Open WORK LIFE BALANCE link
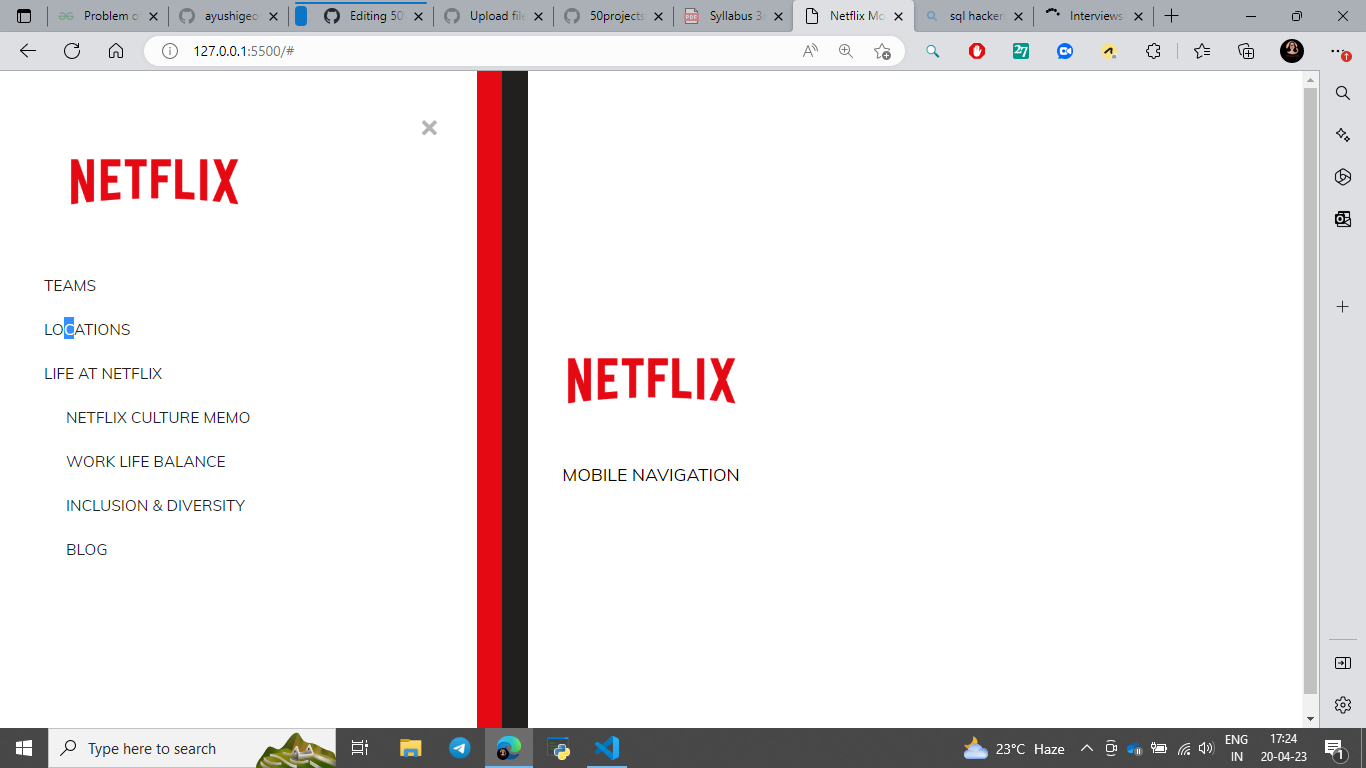The height and width of the screenshot is (768, 1366). (x=146, y=462)
